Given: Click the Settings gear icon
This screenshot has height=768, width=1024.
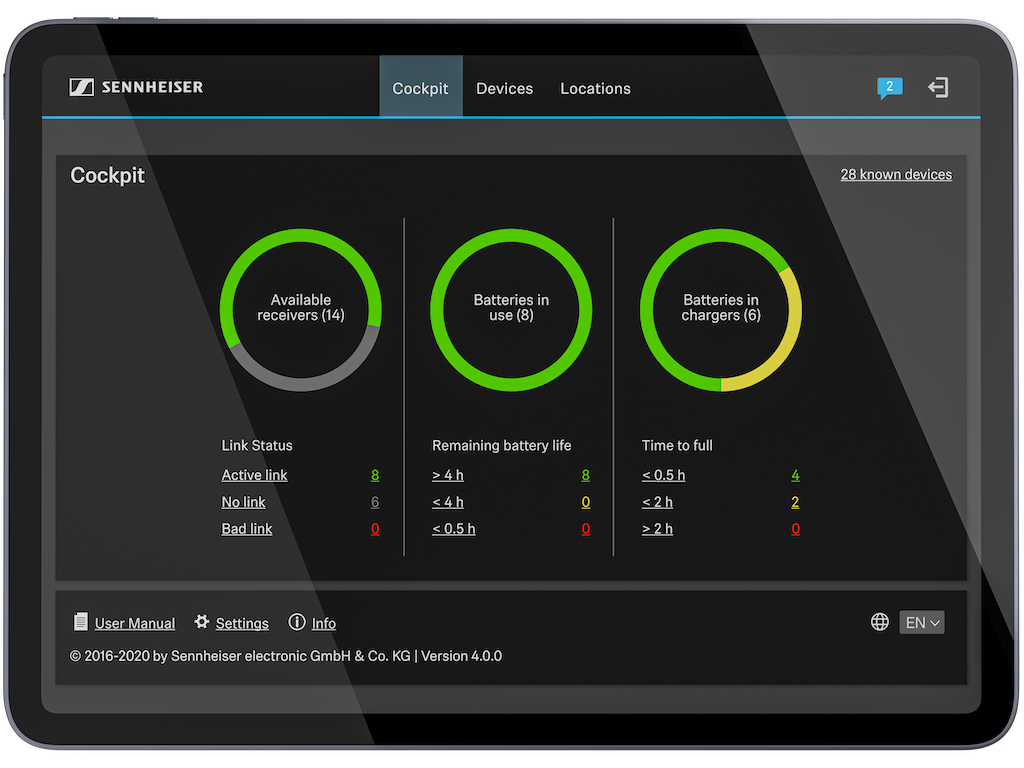Looking at the screenshot, I should point(202,622).
